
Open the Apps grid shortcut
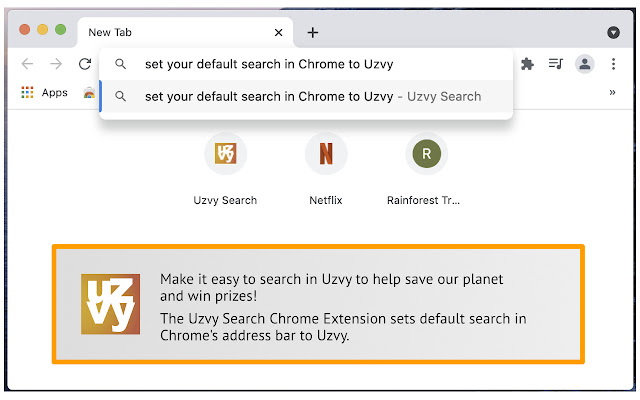(x=44, y=92)
